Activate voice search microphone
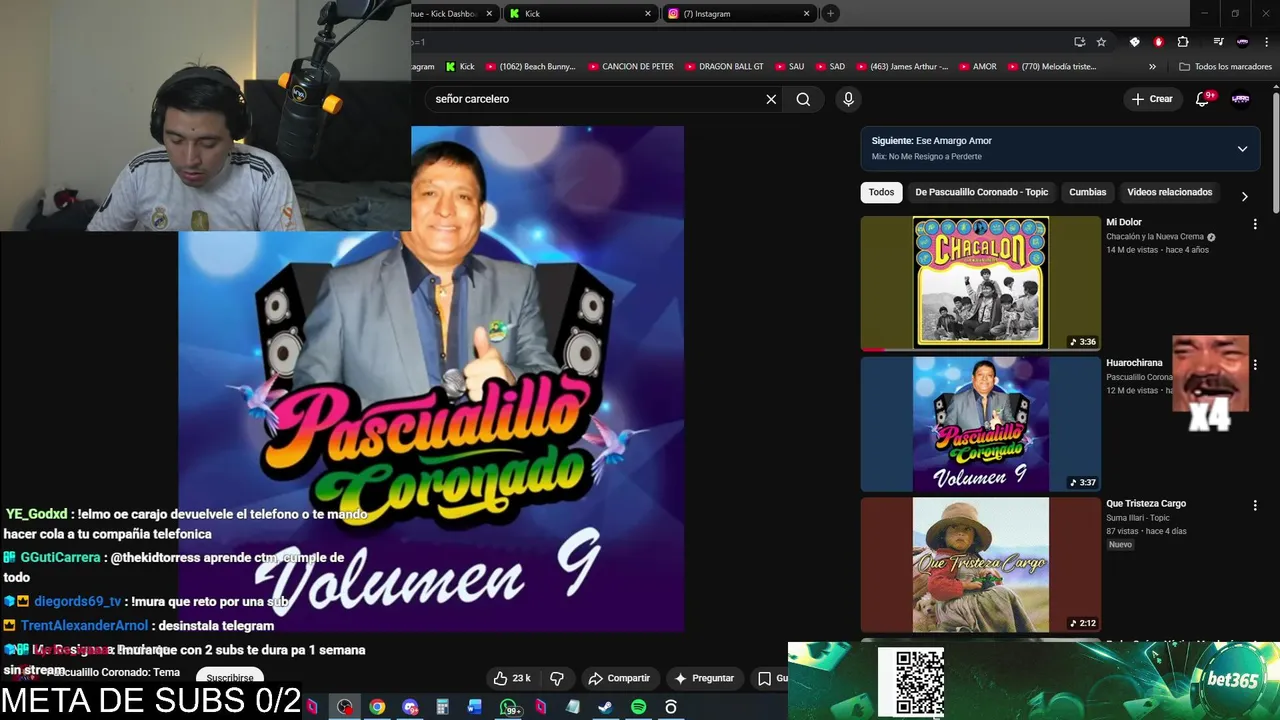 [848, 99]
